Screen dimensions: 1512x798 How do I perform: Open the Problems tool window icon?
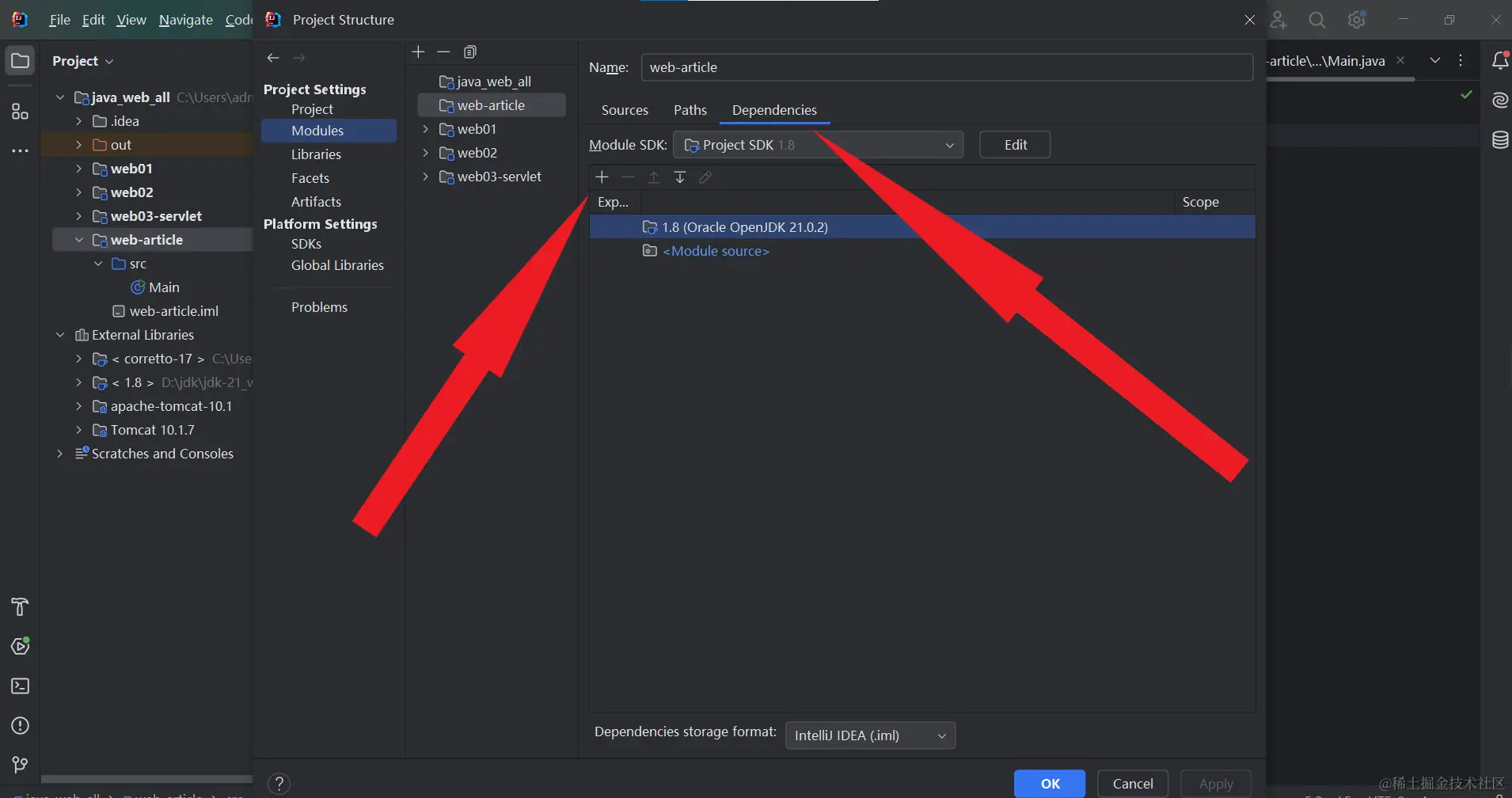21,725
